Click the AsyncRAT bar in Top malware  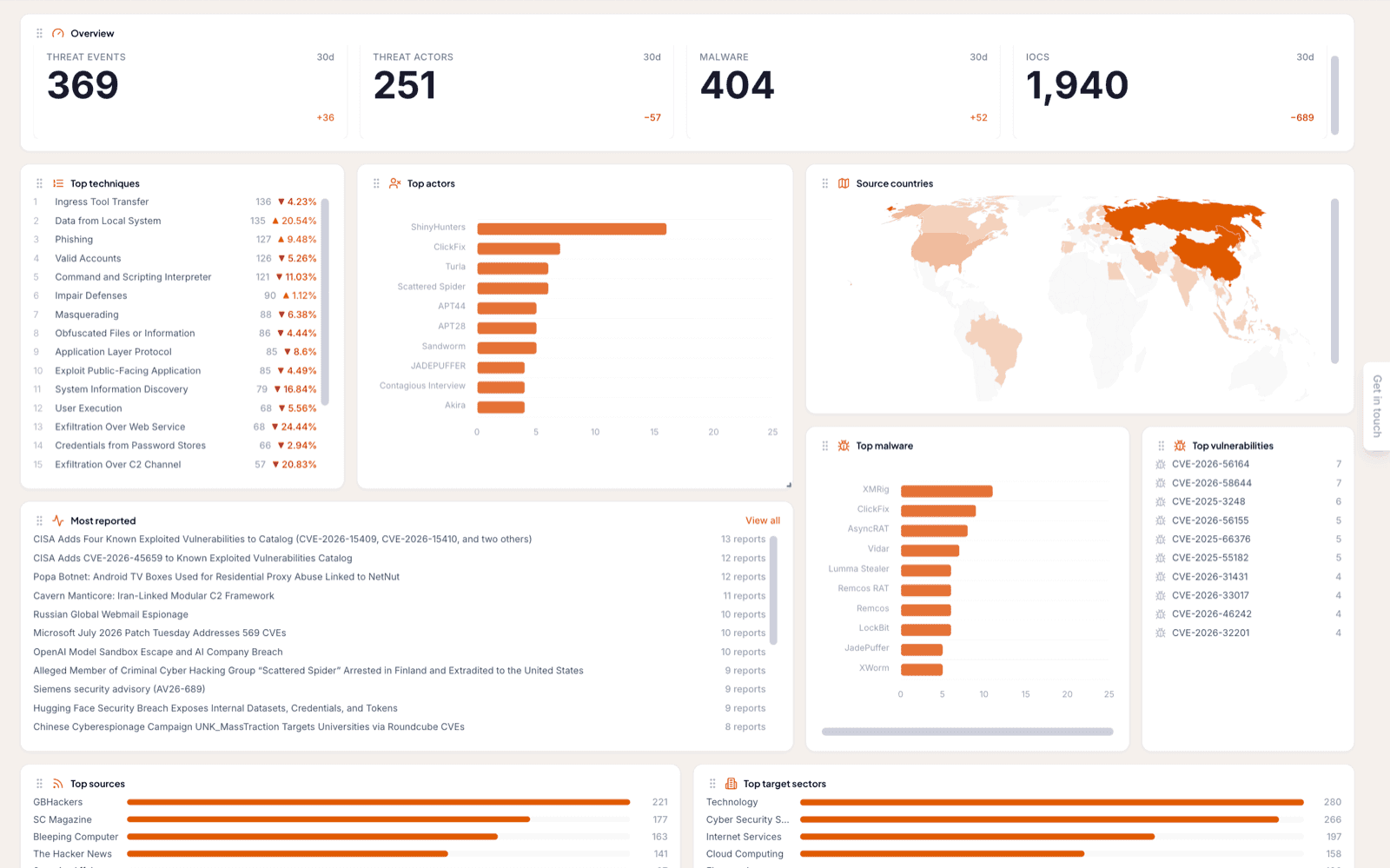coord(934,530)
